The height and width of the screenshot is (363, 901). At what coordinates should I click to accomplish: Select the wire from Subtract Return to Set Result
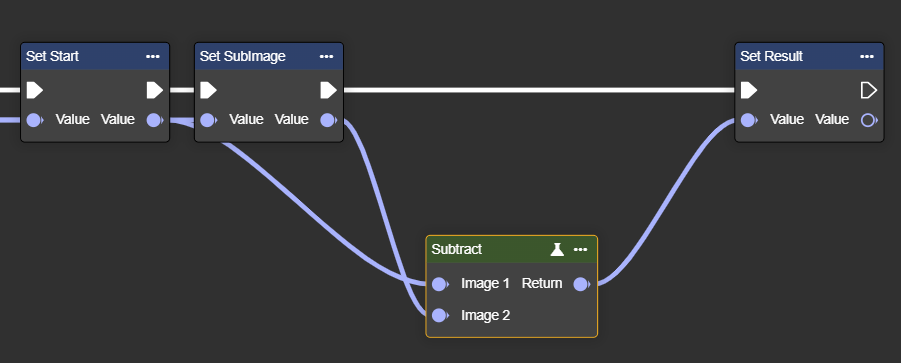[667, 202]
